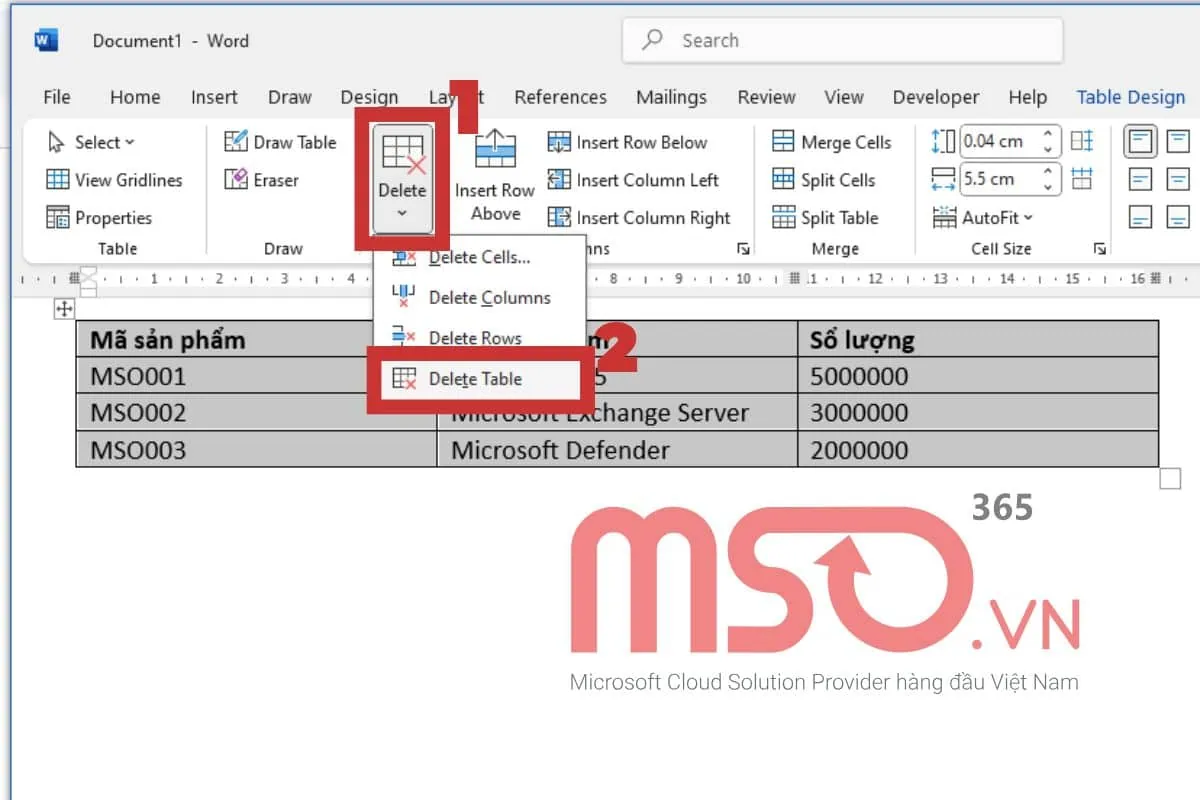1200x800 pixels.
Task: Select top-left cell alignment option
Action: click(x=1141, y=141)
